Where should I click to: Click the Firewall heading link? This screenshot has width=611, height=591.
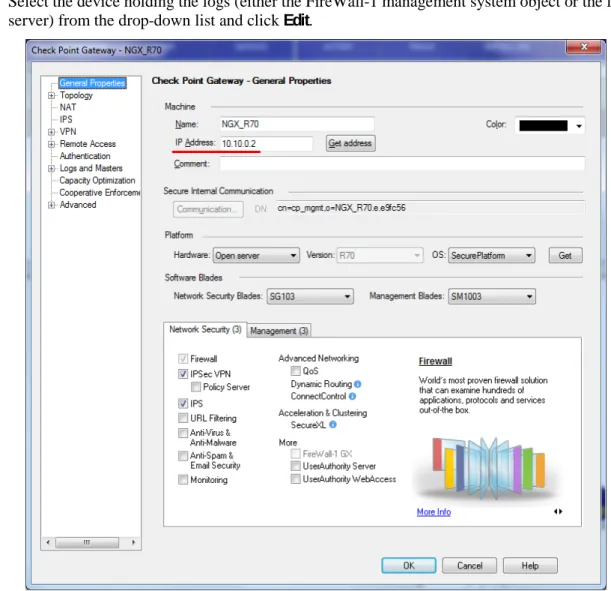435,361
